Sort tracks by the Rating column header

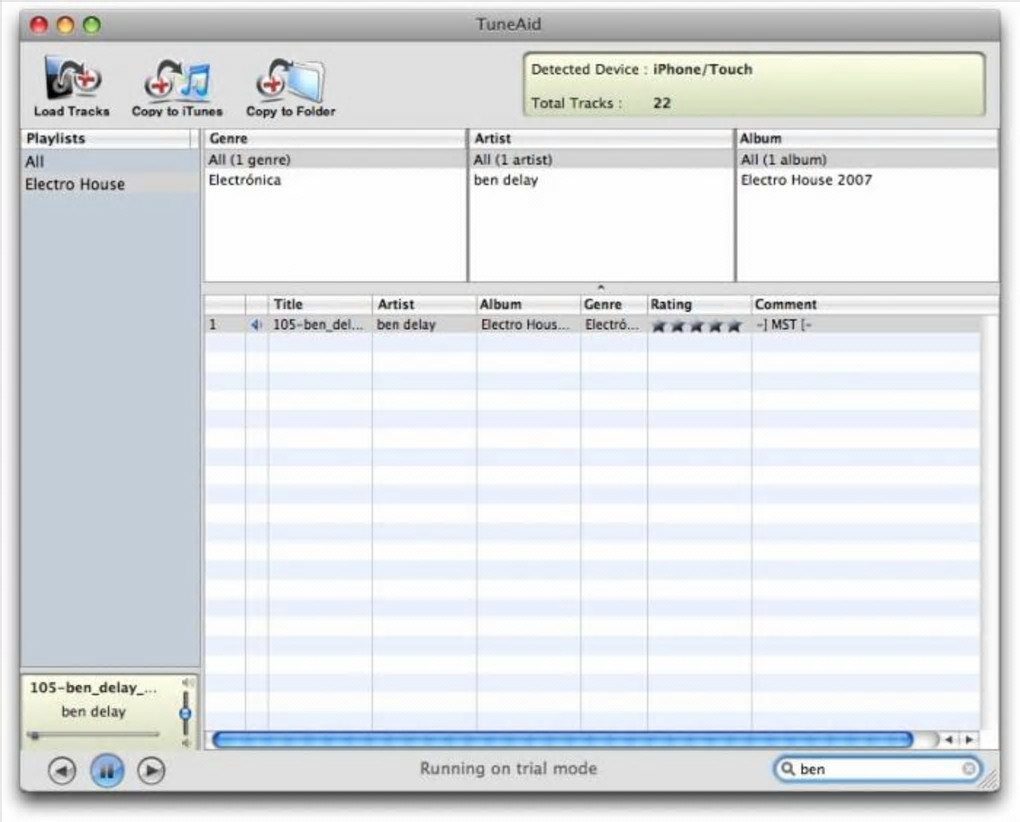(x=699, y=304)
